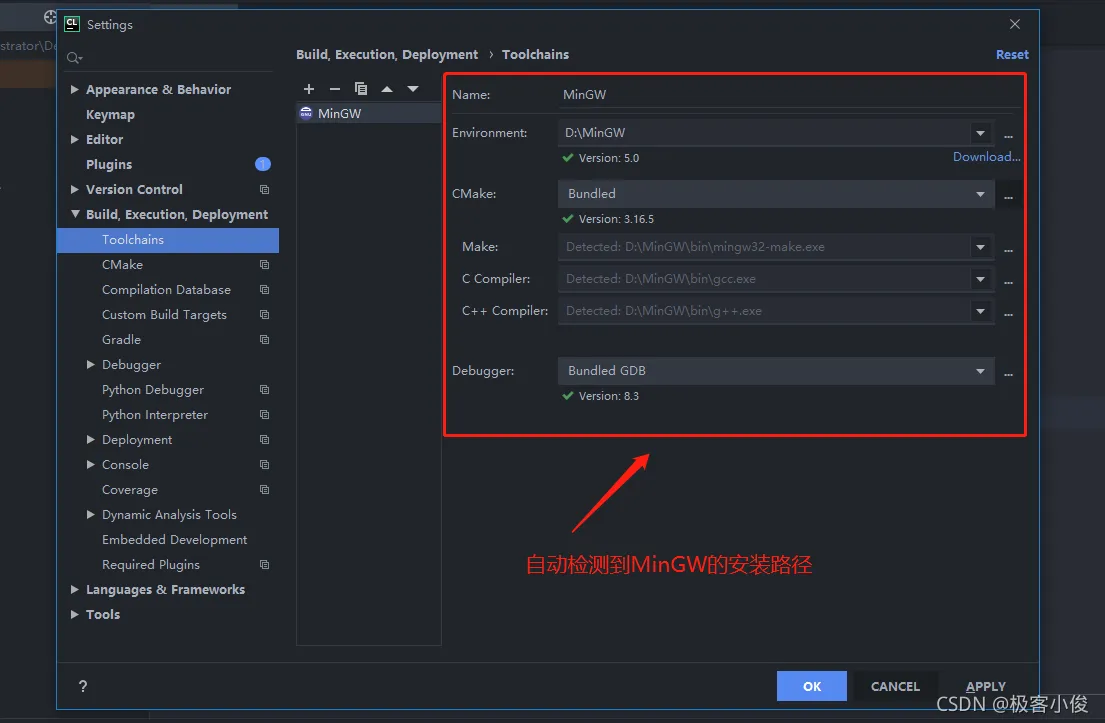Click the settings search magnifier icon
Screen dimensions: 1105x723
click(73, 58)
